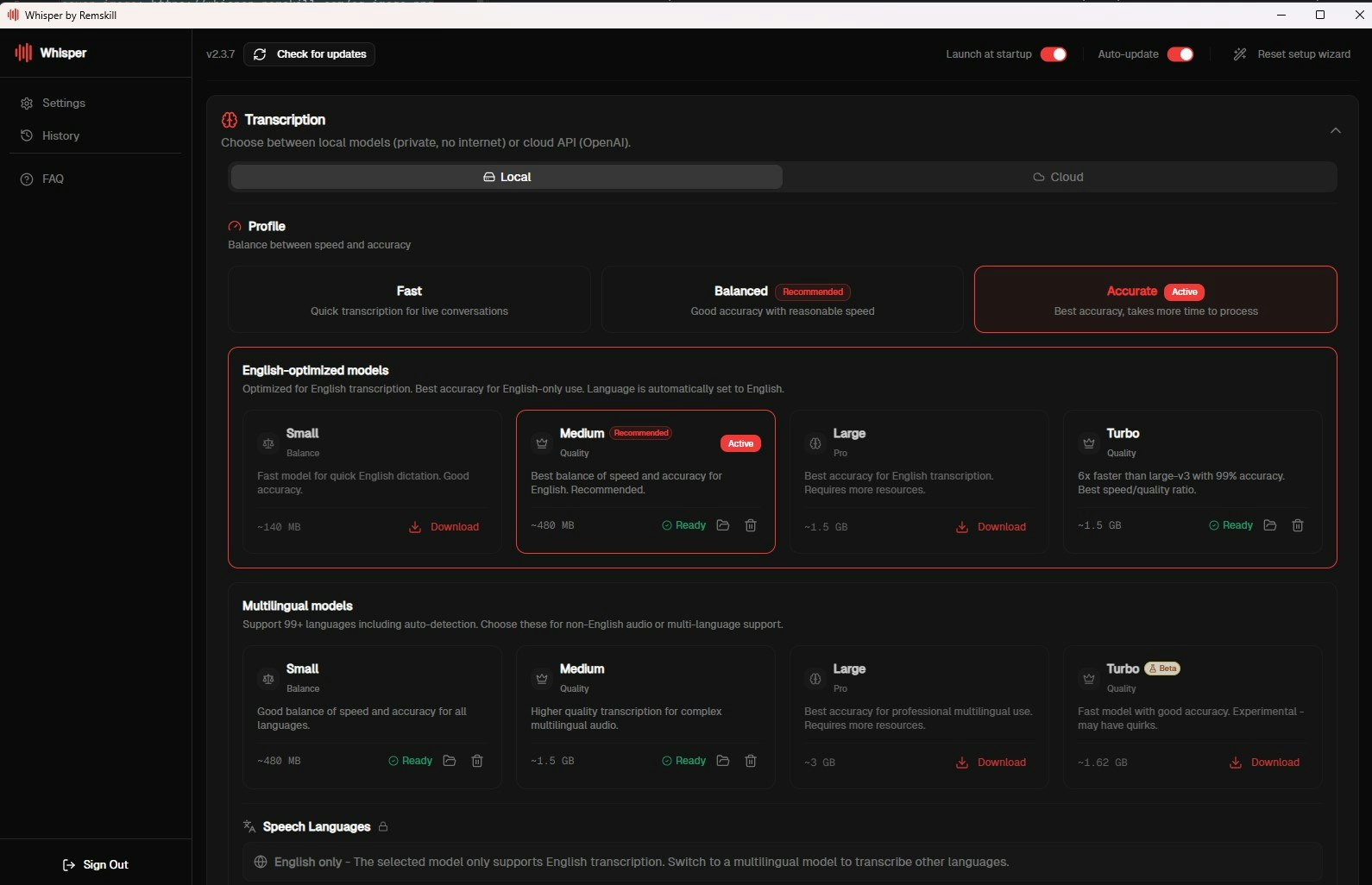The width and height of the screenshot is (1372, 885).
Task: Click the History clock icon
Action: click(x=27, y=135)
